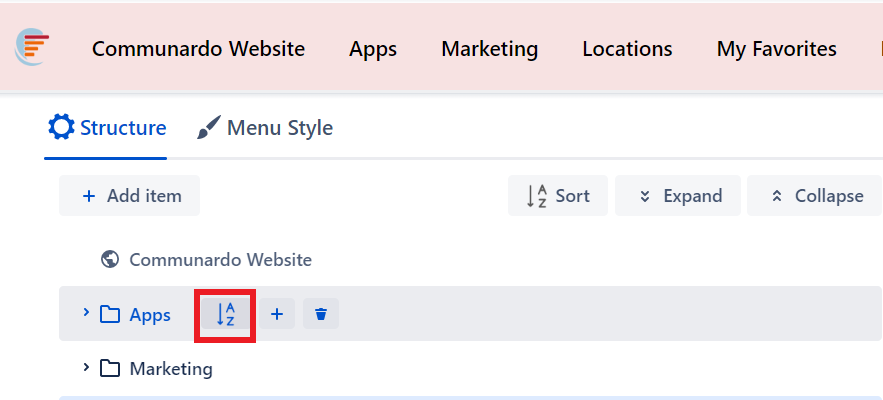Click the Add item button
The height and width of the screenshot is (400, 883).
click(130, 196)
